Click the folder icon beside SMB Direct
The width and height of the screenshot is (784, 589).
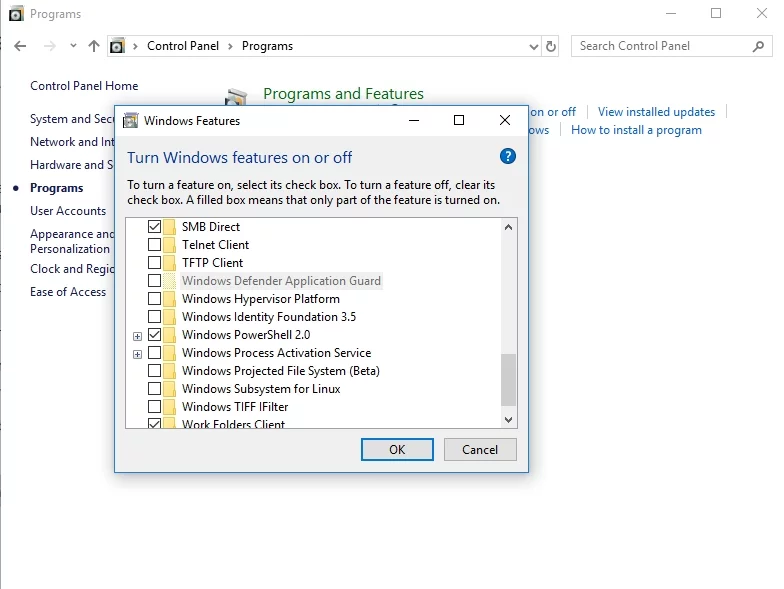170,227
